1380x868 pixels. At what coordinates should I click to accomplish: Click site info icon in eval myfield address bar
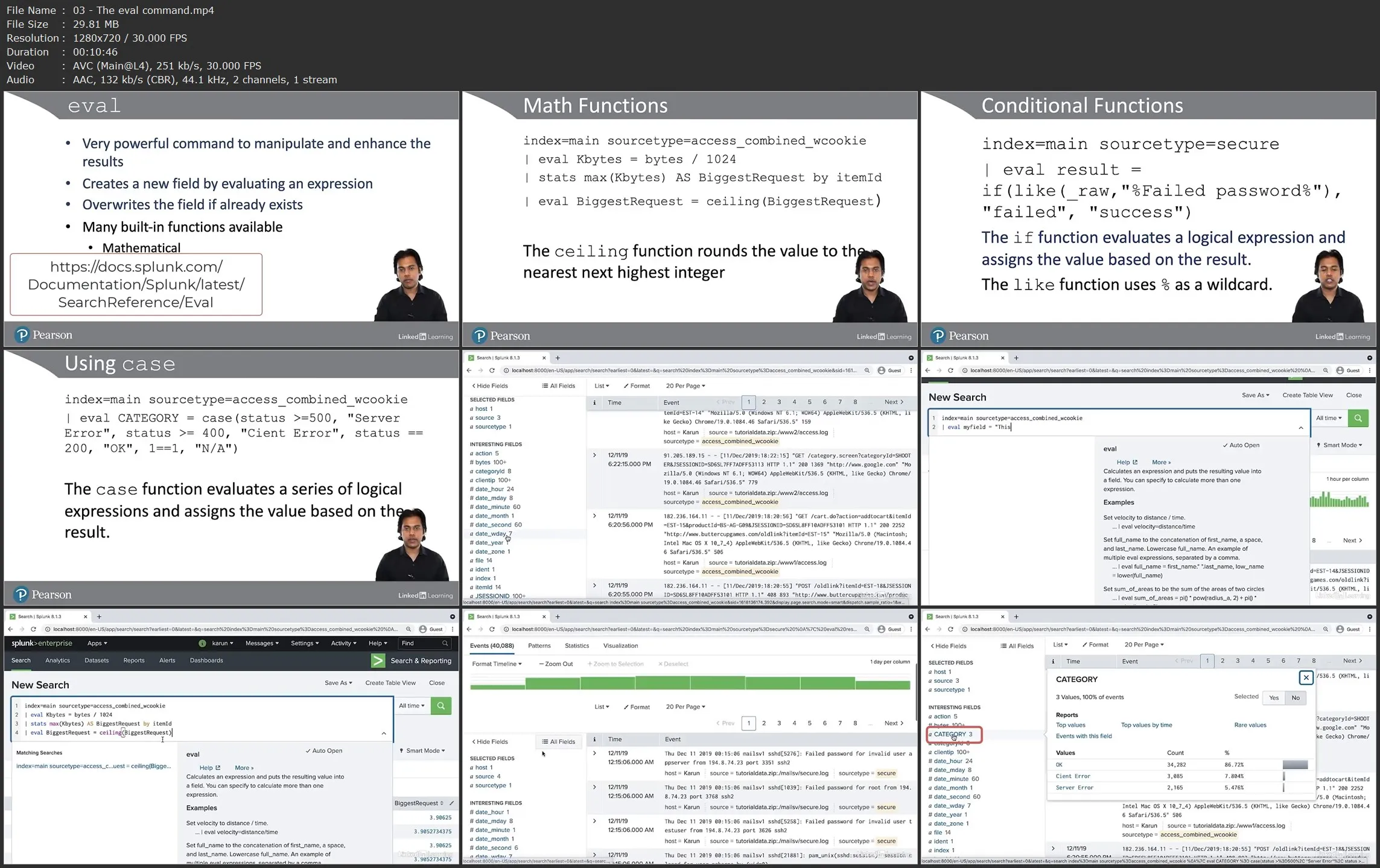click(x=964, y=370)
